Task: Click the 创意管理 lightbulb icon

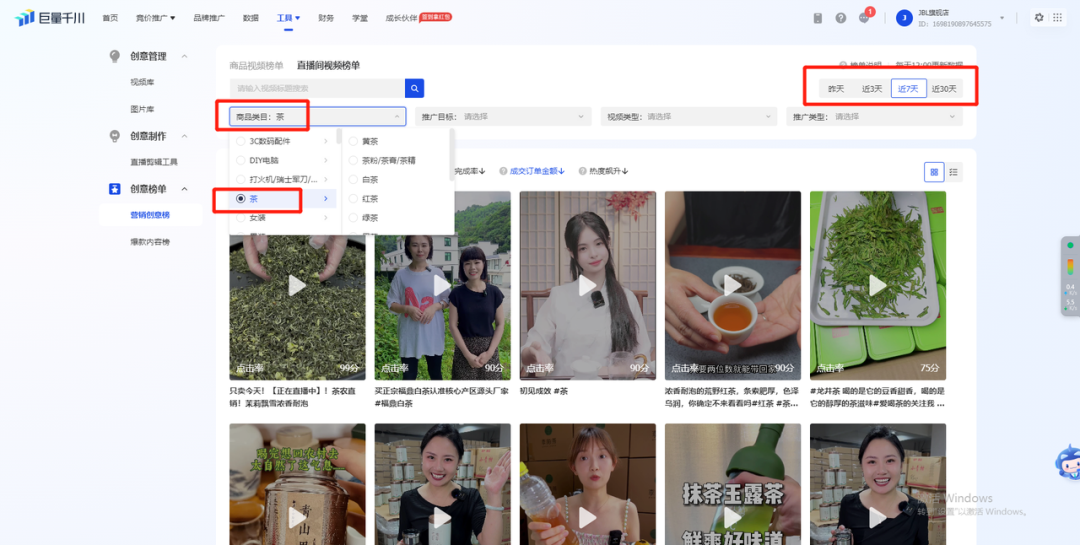Action: pyautogui.click(x=115, y=56)
